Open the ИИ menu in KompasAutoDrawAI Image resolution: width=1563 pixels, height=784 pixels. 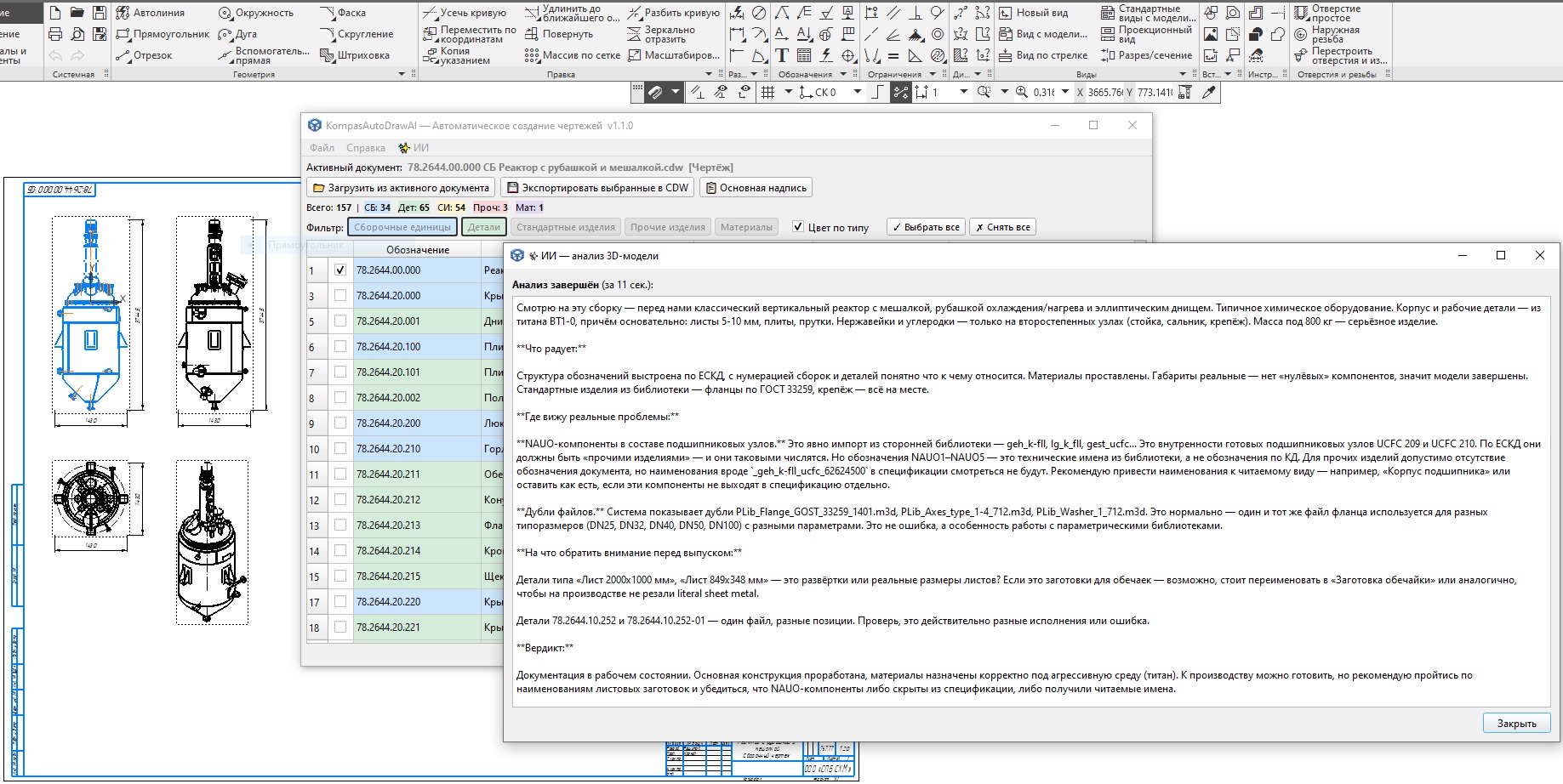(414, 148)
